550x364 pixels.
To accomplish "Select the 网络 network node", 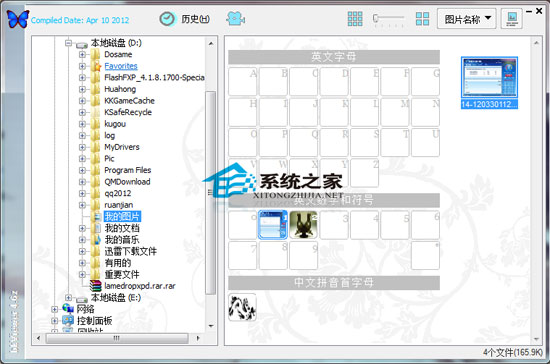I will (86, 309).
